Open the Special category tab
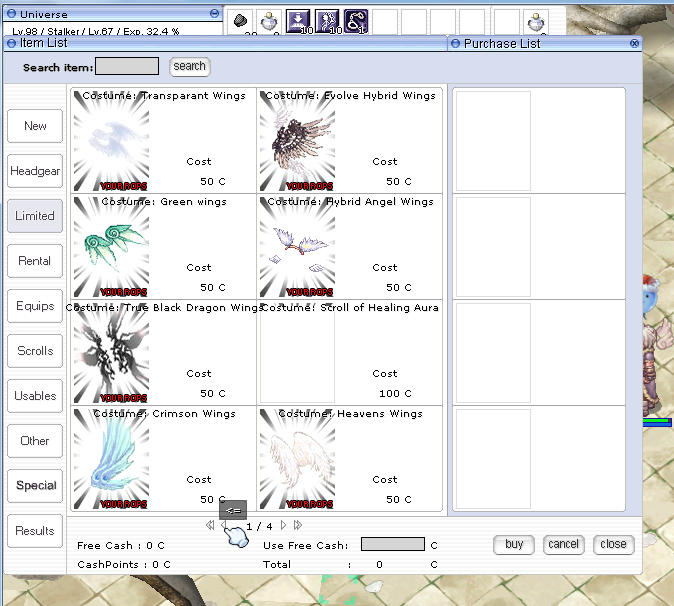Viewport: 674px width, 606px height. [x=35, y=486]
